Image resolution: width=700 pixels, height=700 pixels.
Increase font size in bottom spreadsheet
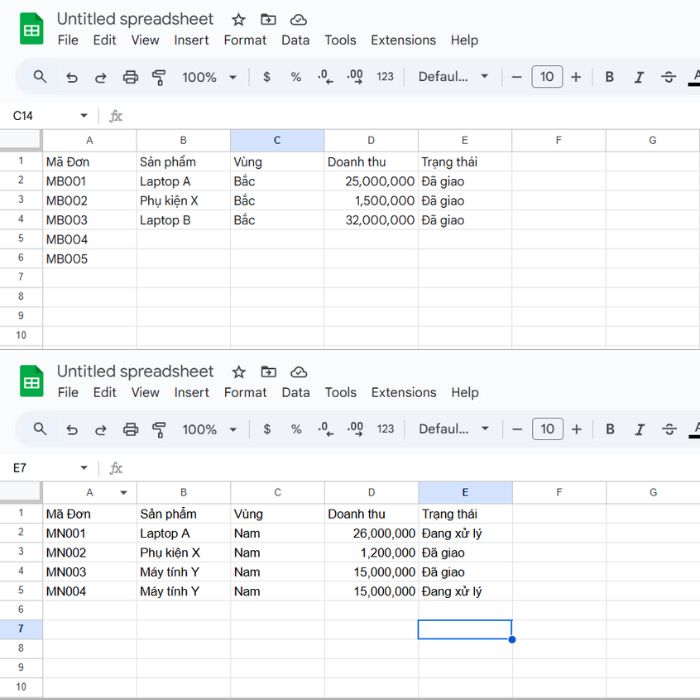pyautogui.click(x=576, y=429)
